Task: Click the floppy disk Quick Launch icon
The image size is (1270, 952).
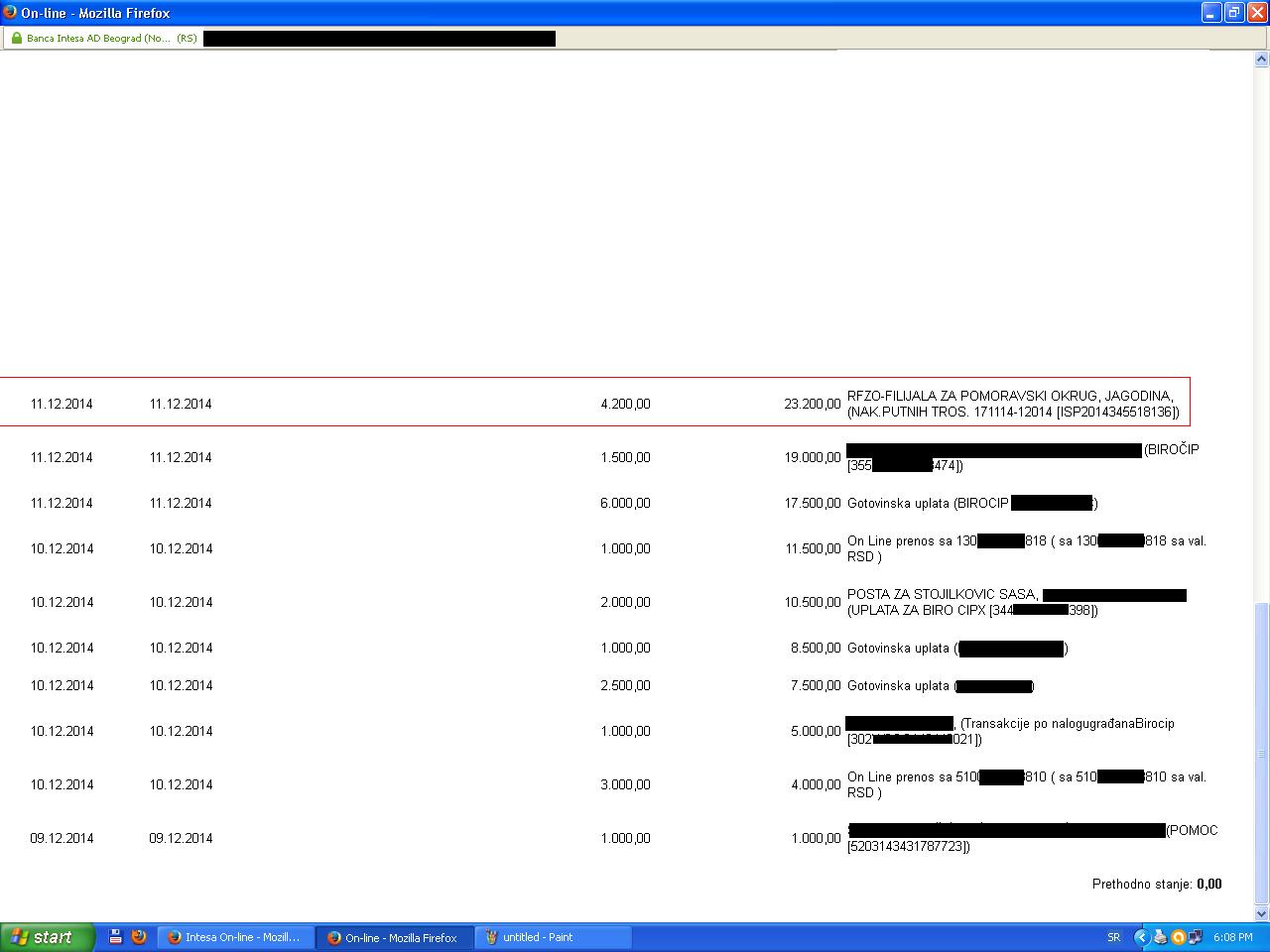Action: click(x=116, y=936)
